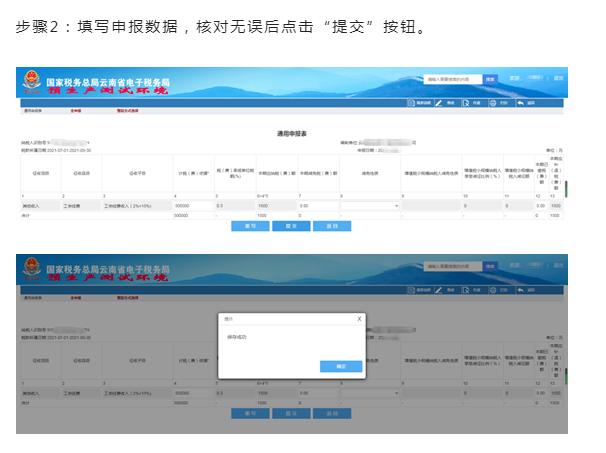Click the back arrow icon in upper screenshot toolbar
Image resolution: width=606 pixels, height=453 pixels.
[x=521, y=103]
